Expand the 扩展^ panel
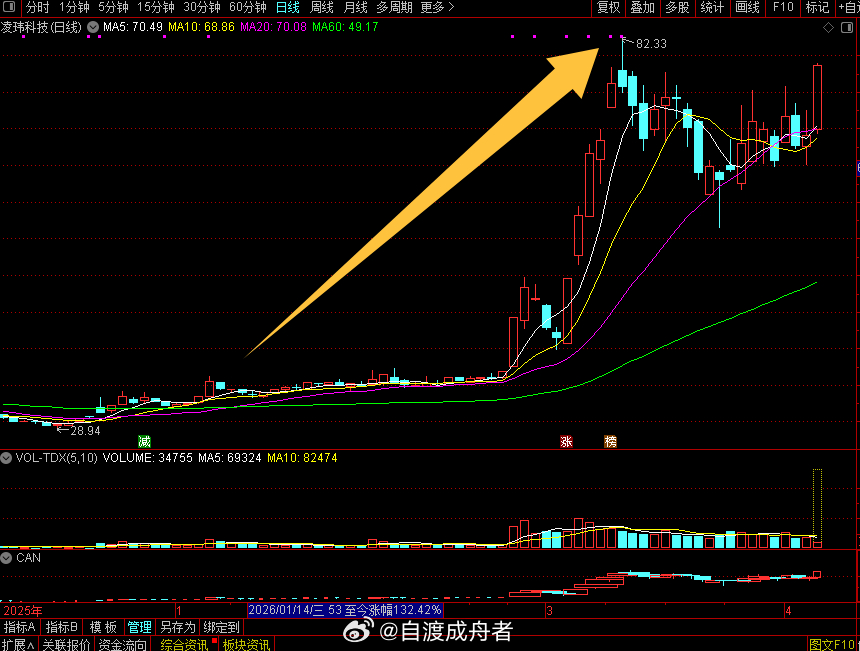Screen dimensions: 860x651 click(x=18, y=644)
